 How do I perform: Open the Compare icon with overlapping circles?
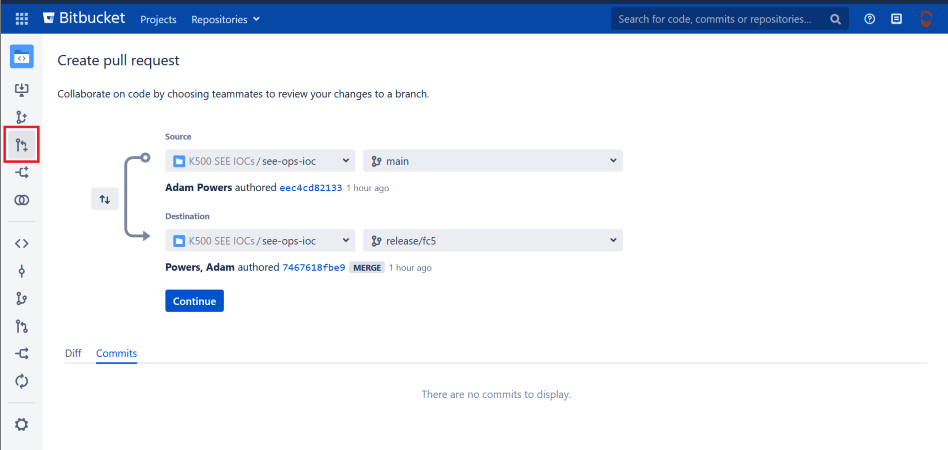pos(21,201)
